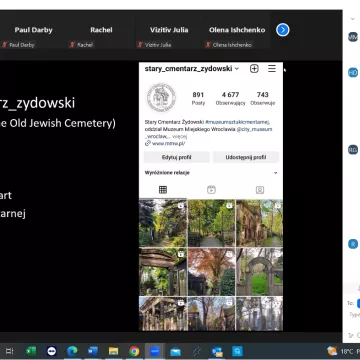Open Excel from the taskbar
The height and width of the screenshot is (360, 360).
[31, 351]
